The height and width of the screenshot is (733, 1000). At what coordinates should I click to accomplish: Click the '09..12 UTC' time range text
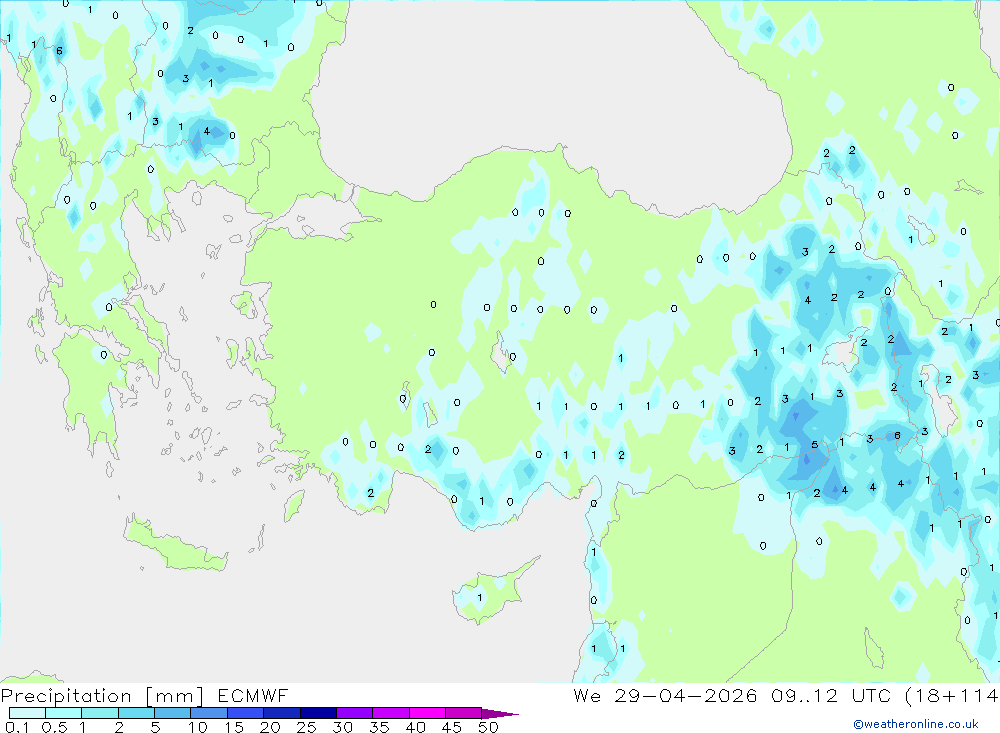pos(832,695)
